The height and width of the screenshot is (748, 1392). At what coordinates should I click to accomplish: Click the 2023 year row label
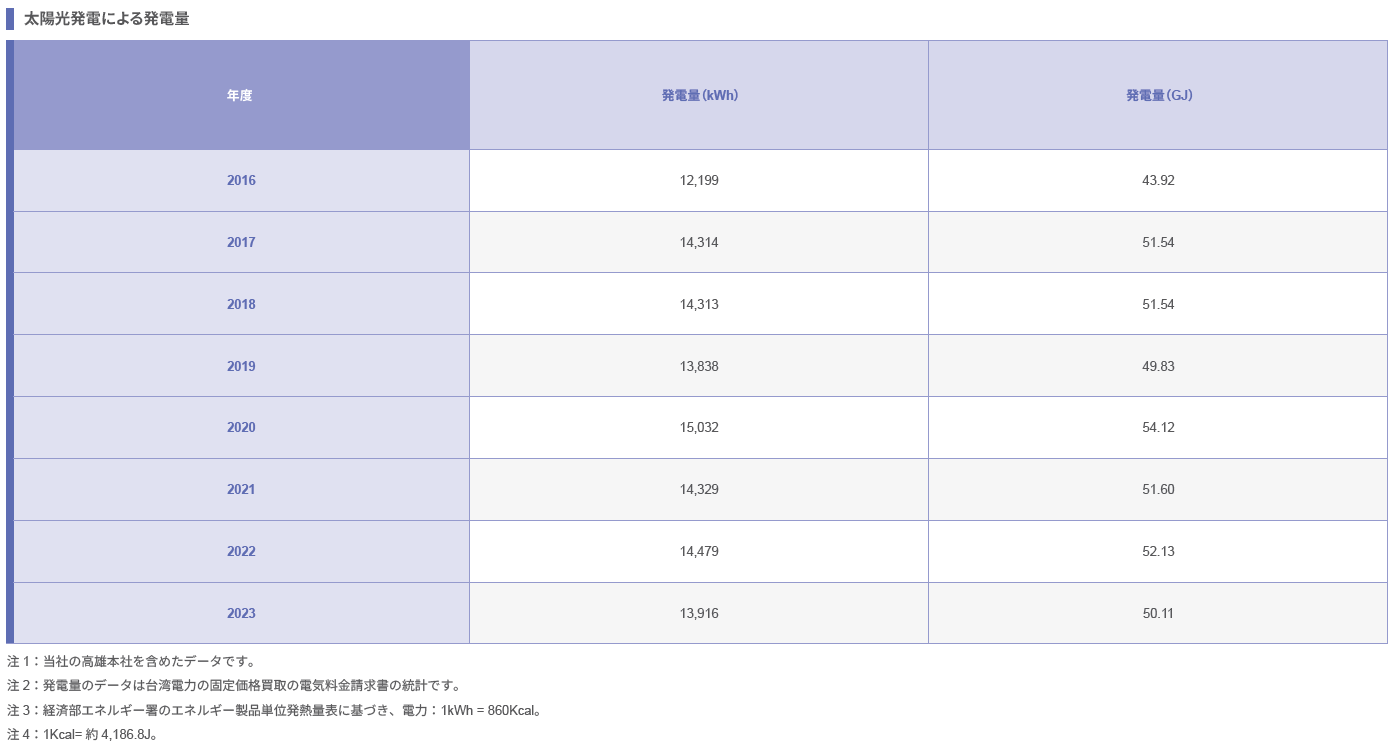[241, 613]
